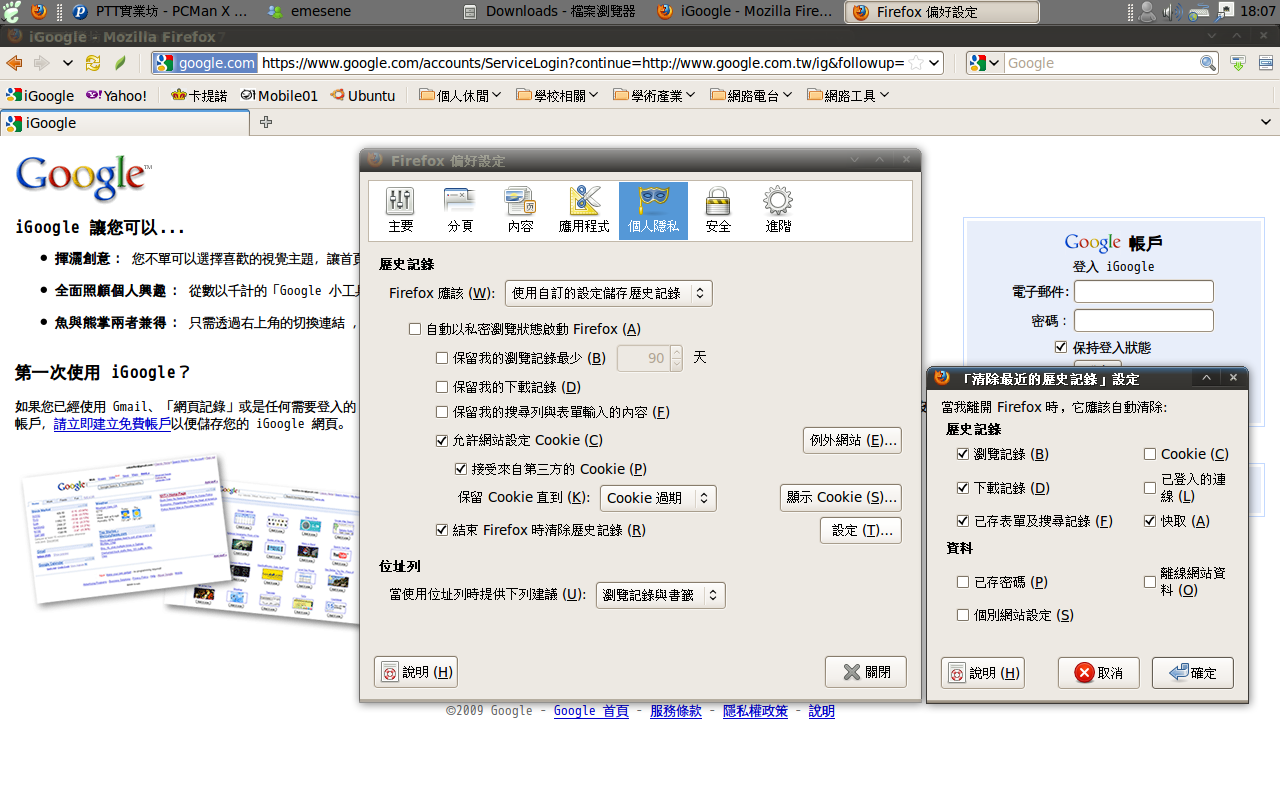This screenshot has width=1280, height=800.
Task: Open the 個人休閒 bookmarks folder
Action: (x=459, y=96)
